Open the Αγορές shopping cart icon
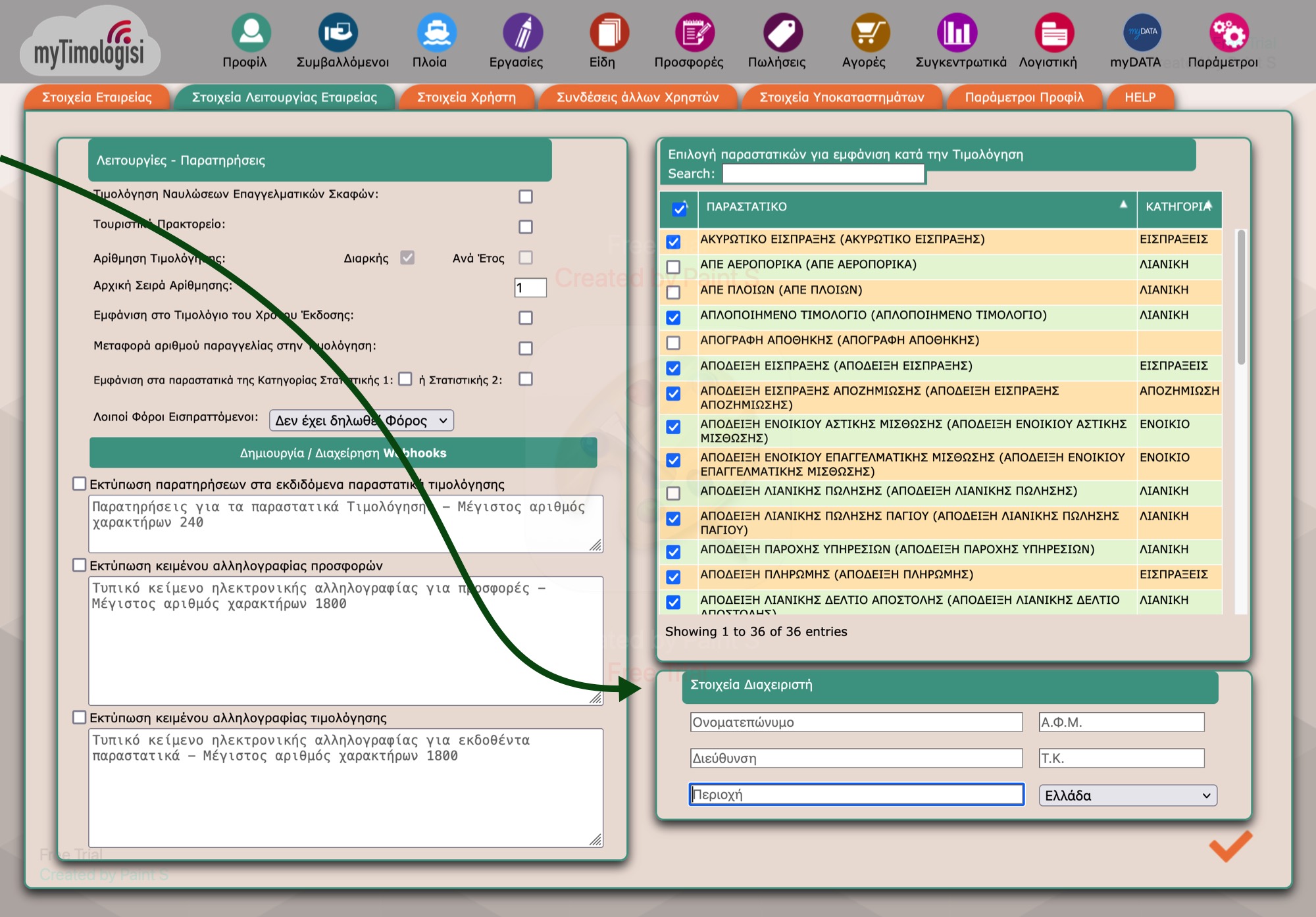The height and width of the screenshot is (917, 1316). pyautogui.click(x=869, y=33)
